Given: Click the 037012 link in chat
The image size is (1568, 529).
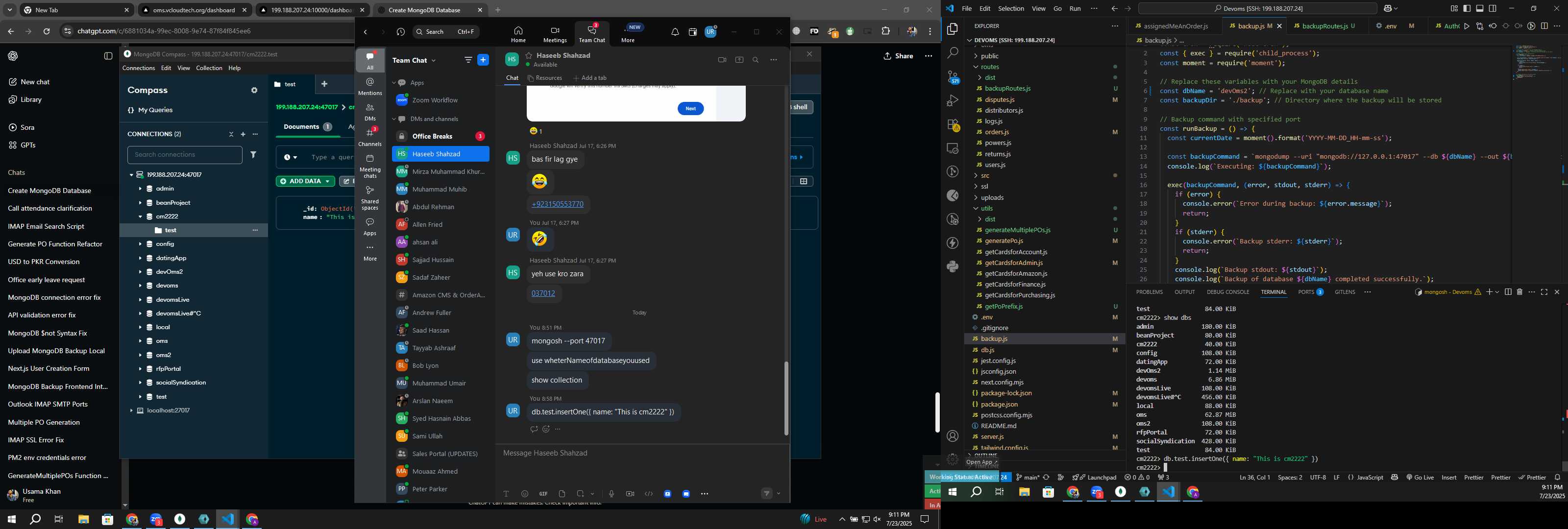Looking at the screenshot, I should [543, 293].
